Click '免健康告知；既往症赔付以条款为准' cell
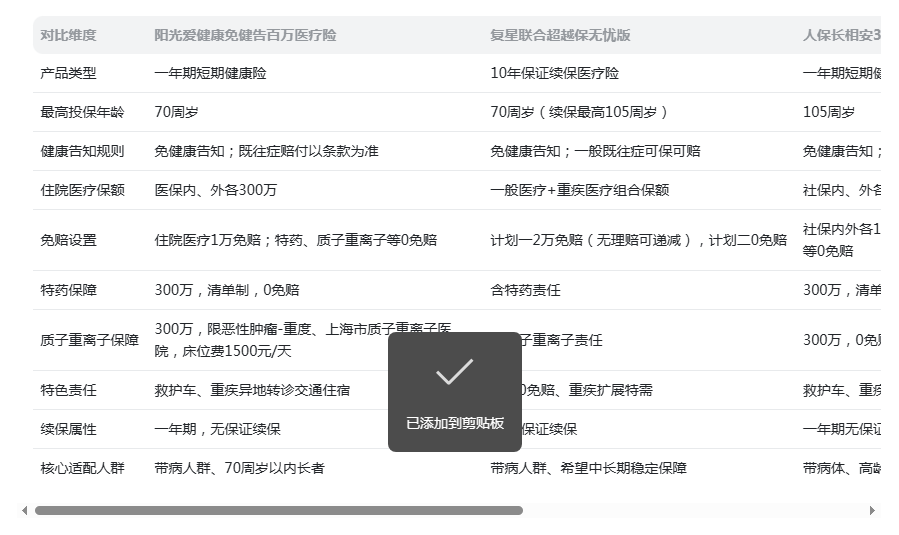899x535 pixels. point(267,151)
